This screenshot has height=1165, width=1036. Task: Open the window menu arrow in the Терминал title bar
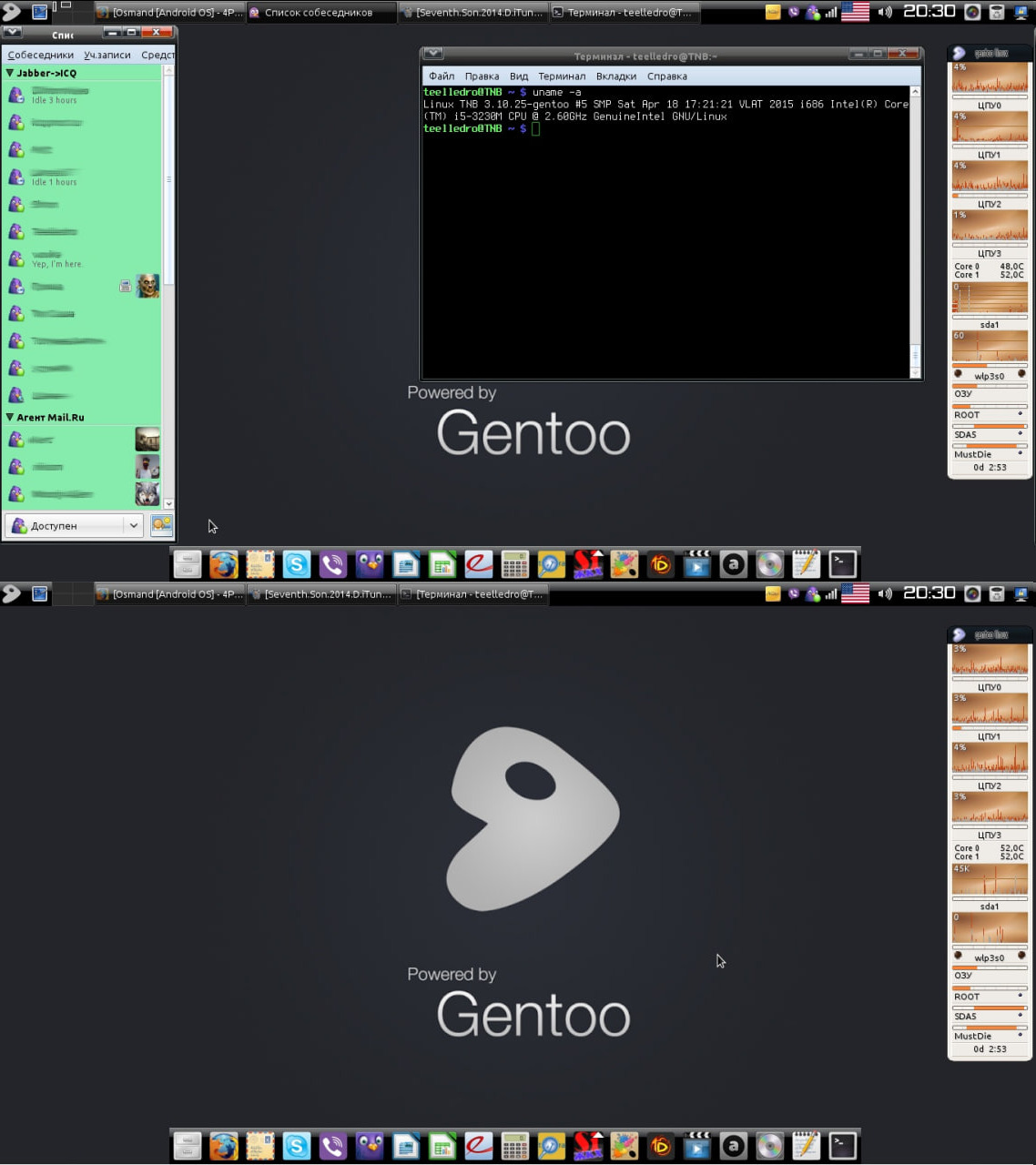[x=433, y=55]
